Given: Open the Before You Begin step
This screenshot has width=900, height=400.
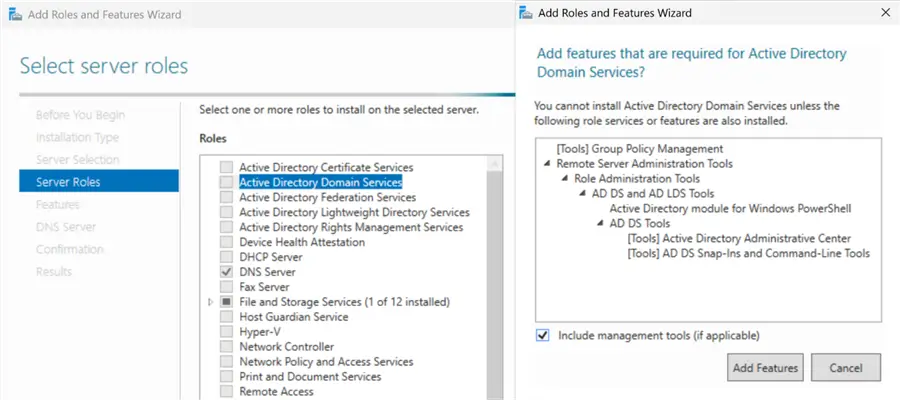Looking at the screenshot, I should (x=80, y=115).
